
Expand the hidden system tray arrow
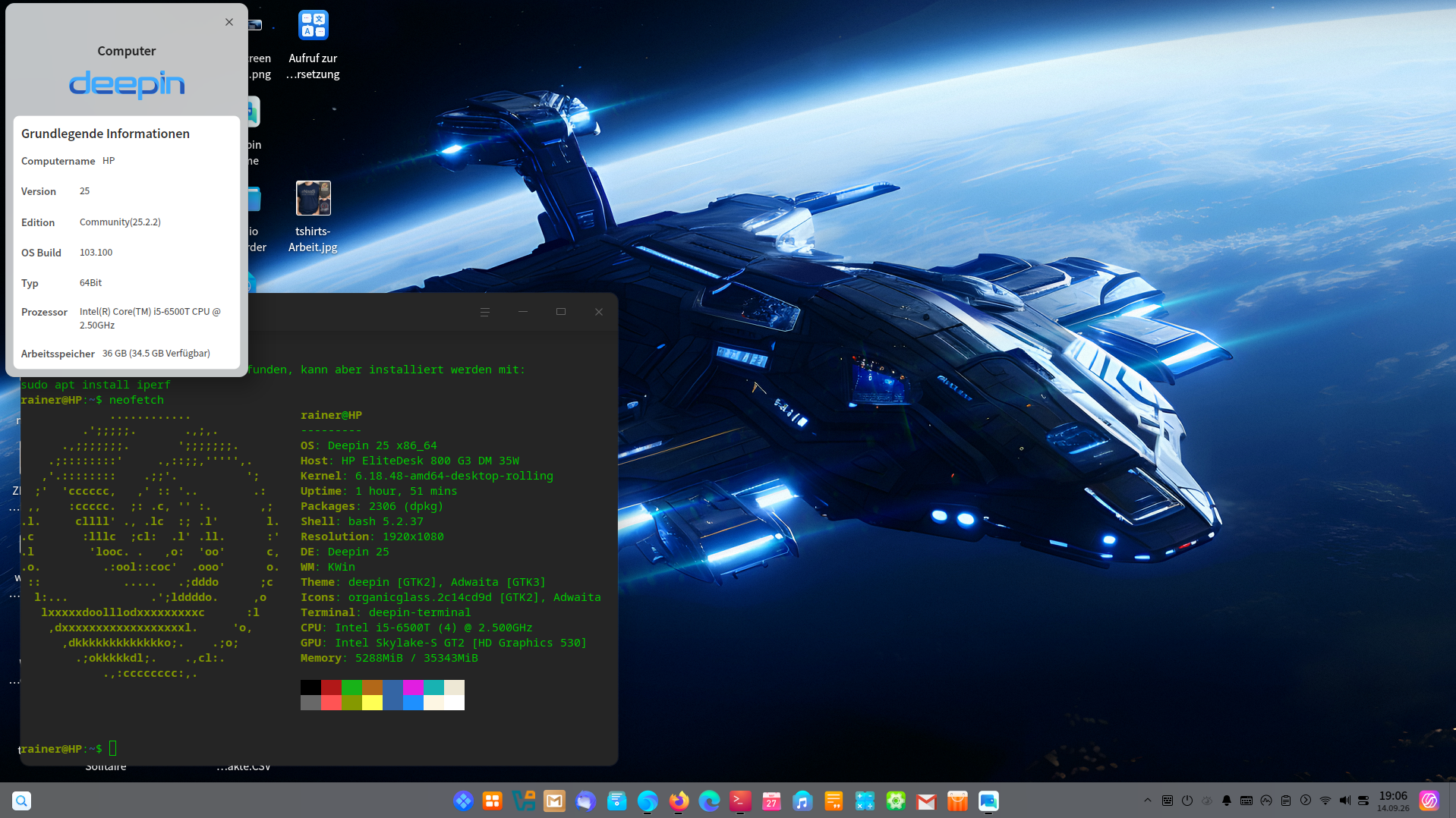click(x=1148, y=801)
